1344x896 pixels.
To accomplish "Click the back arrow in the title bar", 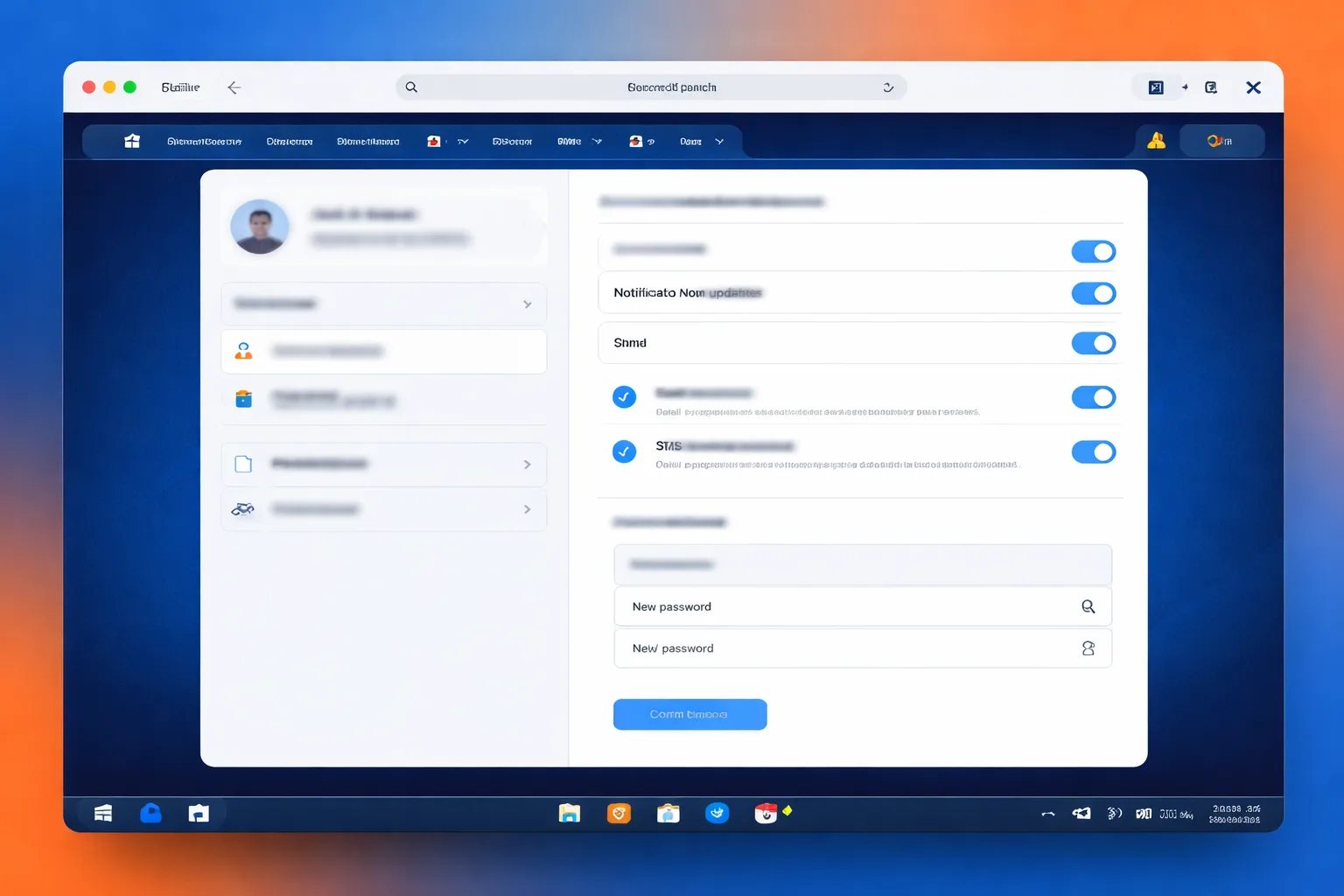I will pos(234,87).
